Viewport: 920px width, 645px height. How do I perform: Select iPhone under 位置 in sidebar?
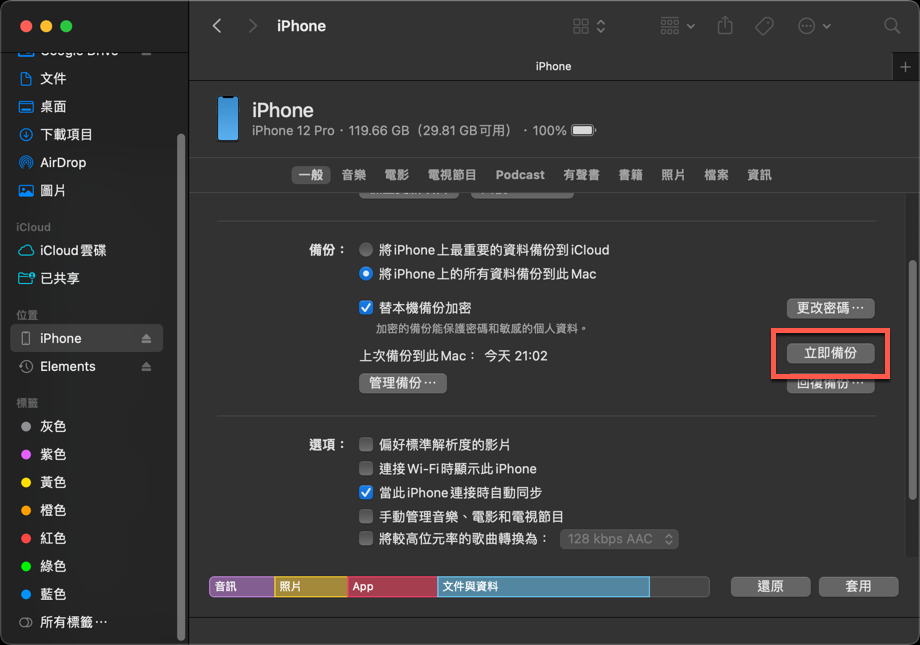[x=87, y=339]
